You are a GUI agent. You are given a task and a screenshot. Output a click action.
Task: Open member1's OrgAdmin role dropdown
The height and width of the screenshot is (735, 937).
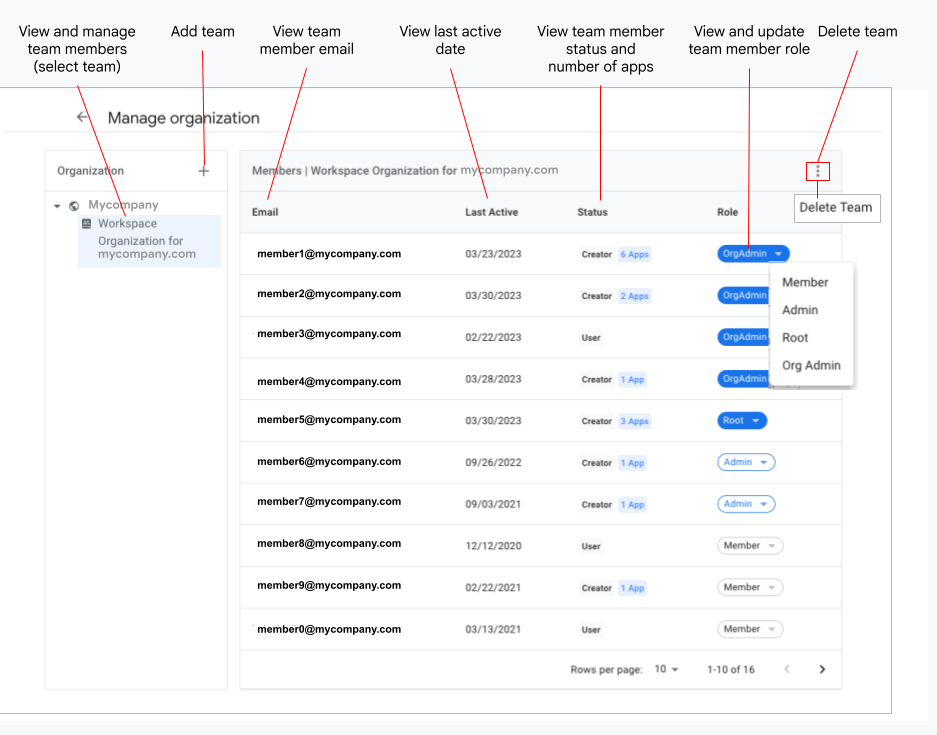753,253
